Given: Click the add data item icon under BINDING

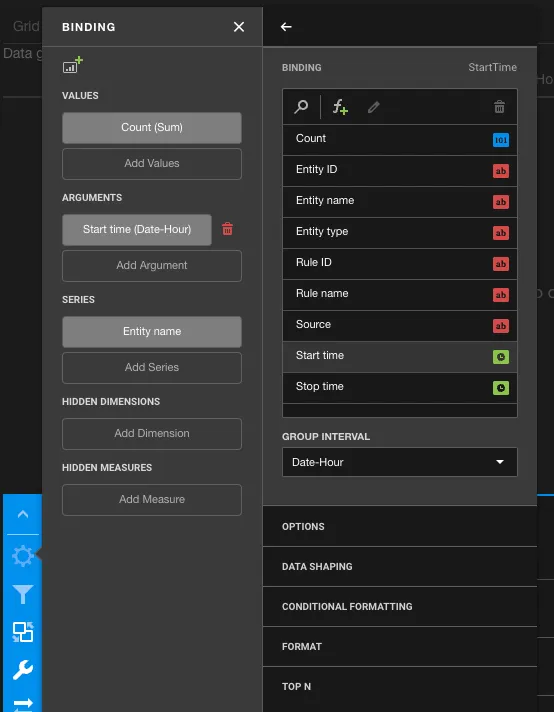Looking at the screenshot, I should coord(73,64).
